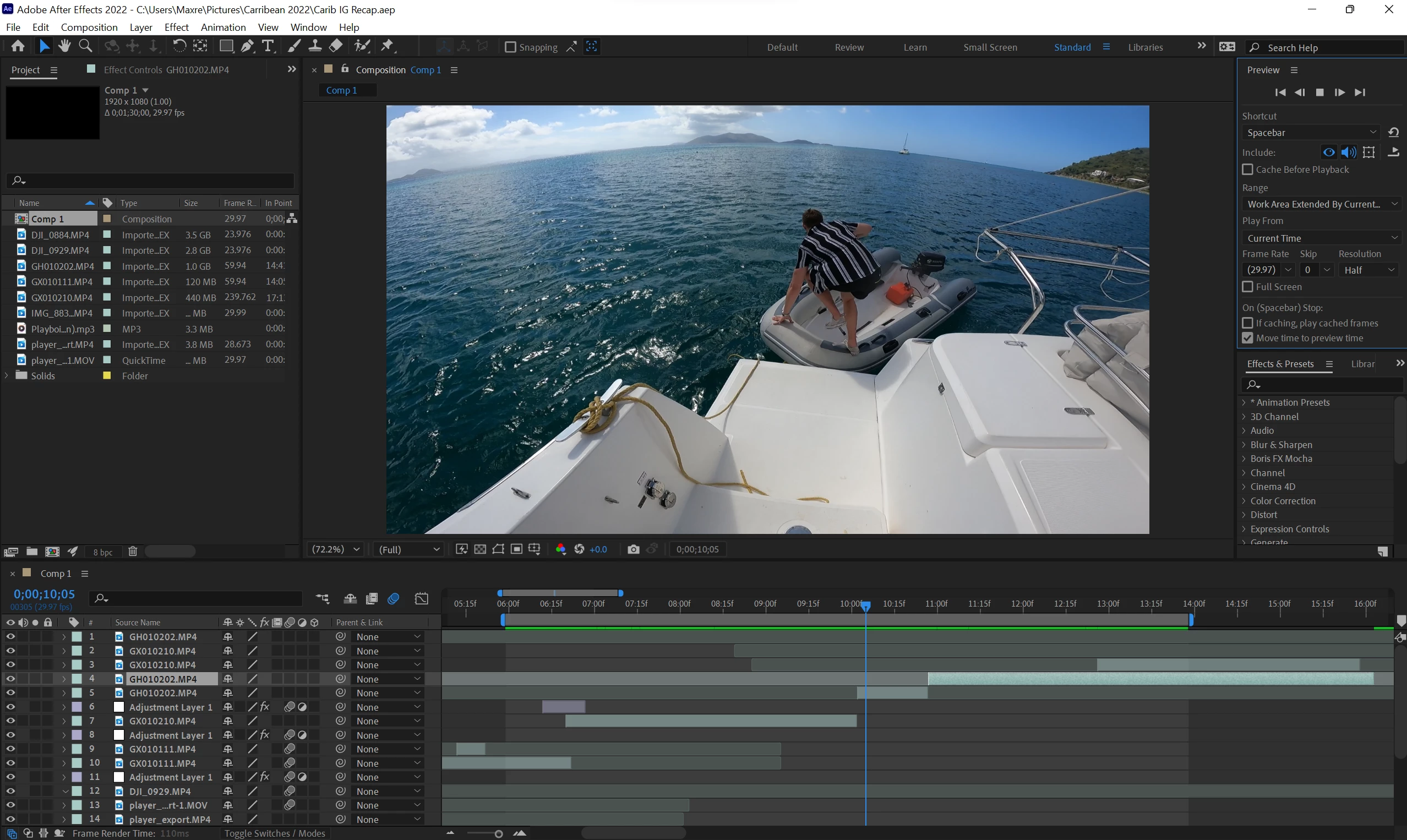Screen dimensions: 1407x840
Task: Click Toggle Switches / Modes button
Action: 274,833
